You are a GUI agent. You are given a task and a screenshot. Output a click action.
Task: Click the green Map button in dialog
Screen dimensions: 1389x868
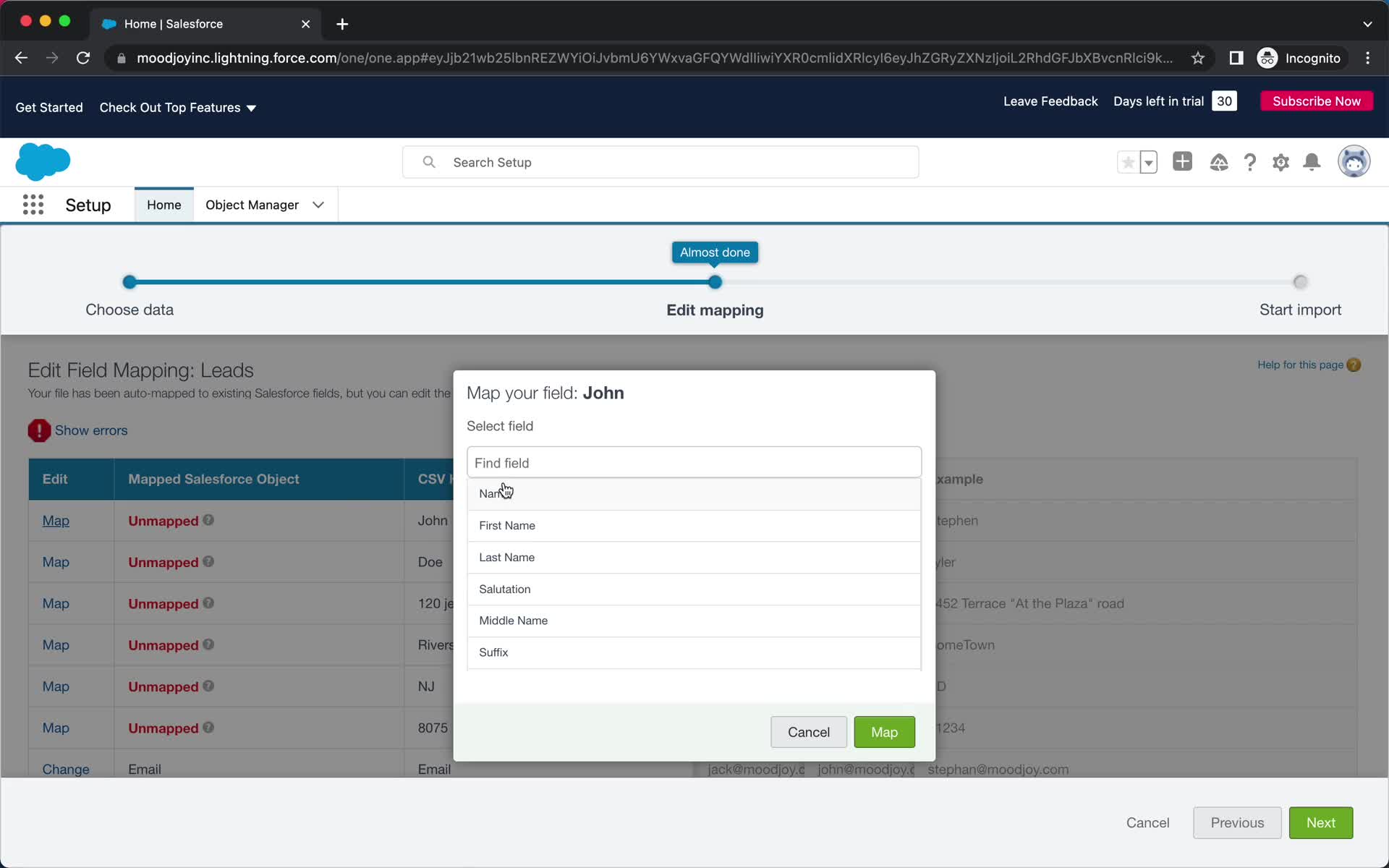[884, 732]
